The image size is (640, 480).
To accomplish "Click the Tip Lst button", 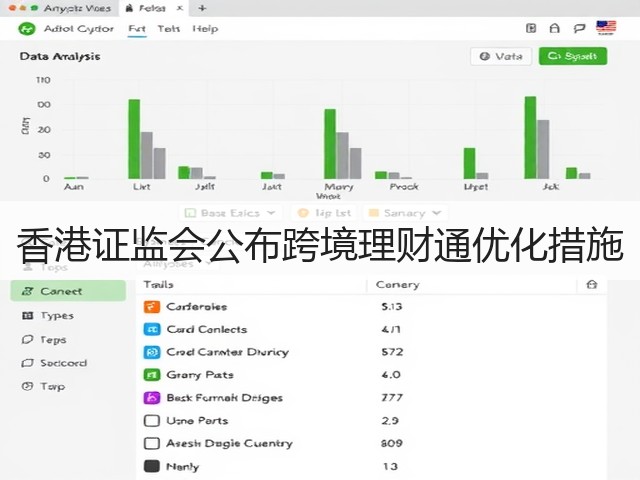I will point(324,213).
